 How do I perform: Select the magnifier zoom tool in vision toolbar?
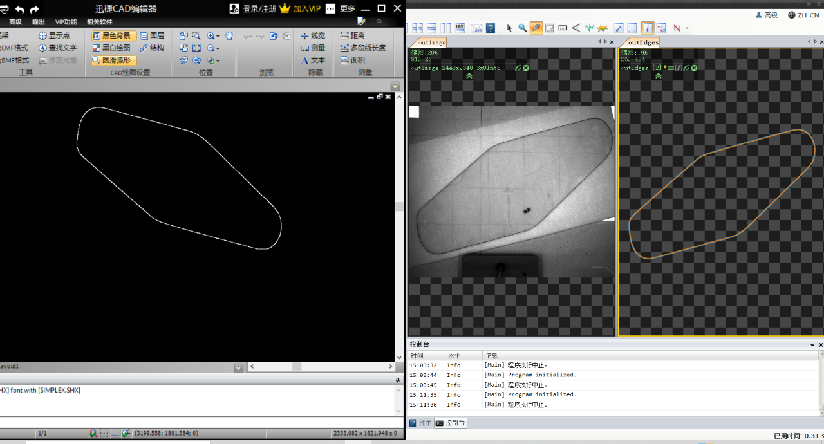click(x=522, y=28)
